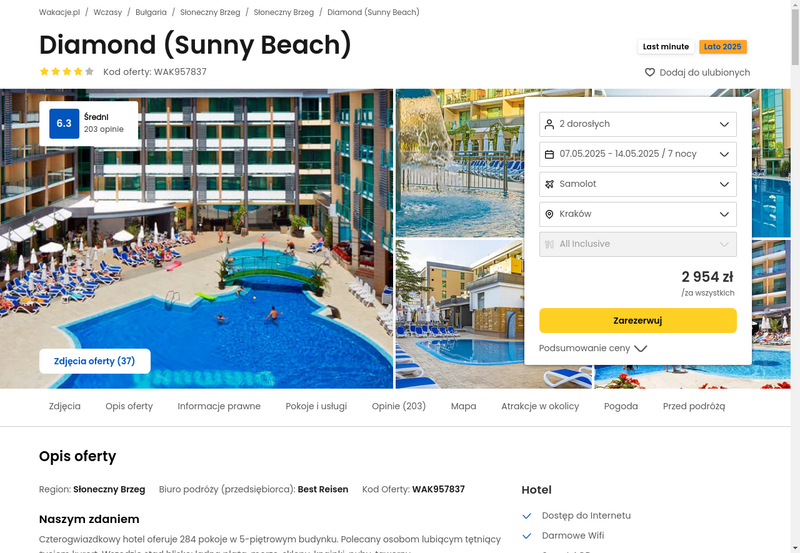Viewport: 800px width, 553px height.
Task: Open Zdjęcia oferty (37) photo gallery
Action: tap(95, 361)
